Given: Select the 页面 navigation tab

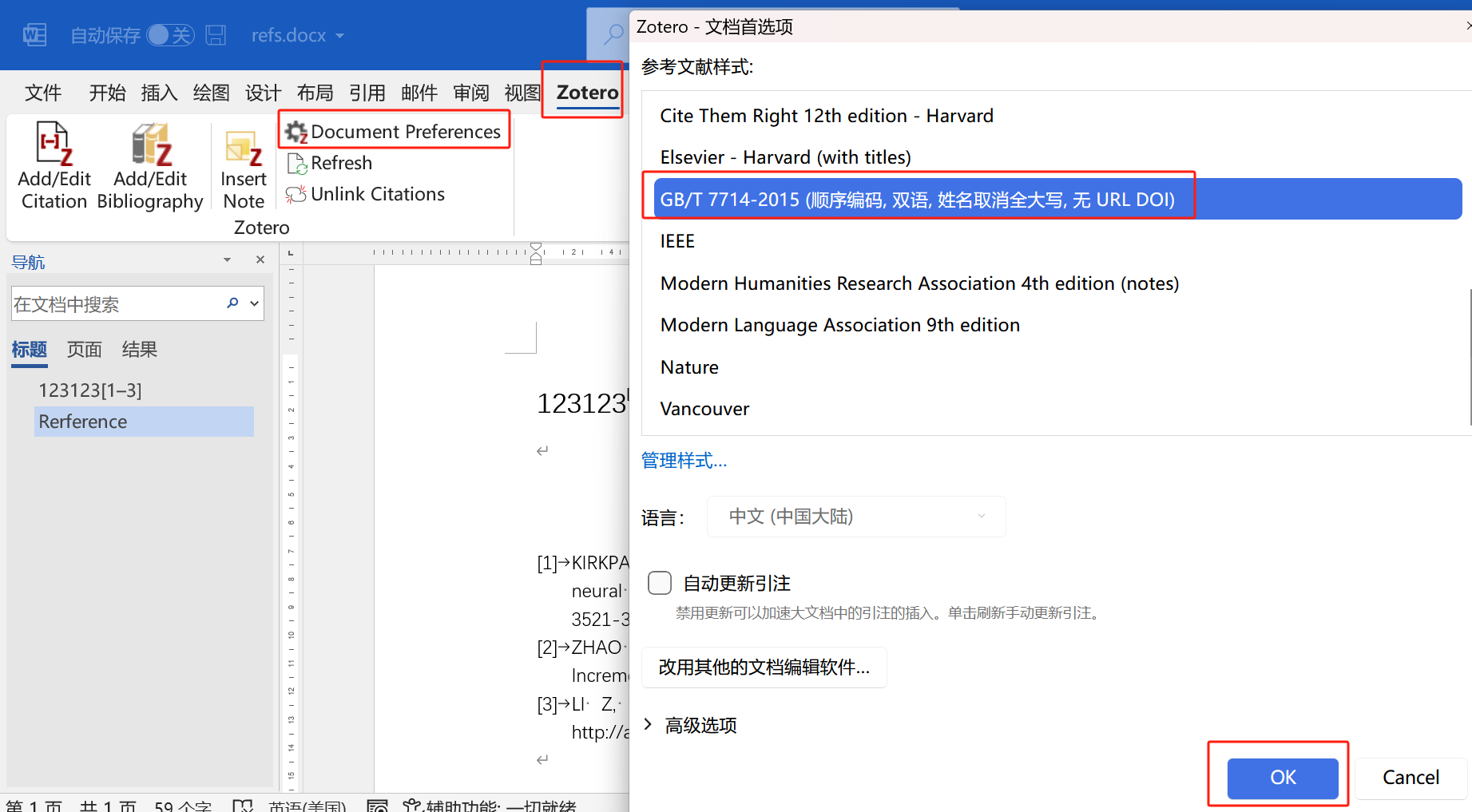Looking at the screenshot, I should (85, 350).
